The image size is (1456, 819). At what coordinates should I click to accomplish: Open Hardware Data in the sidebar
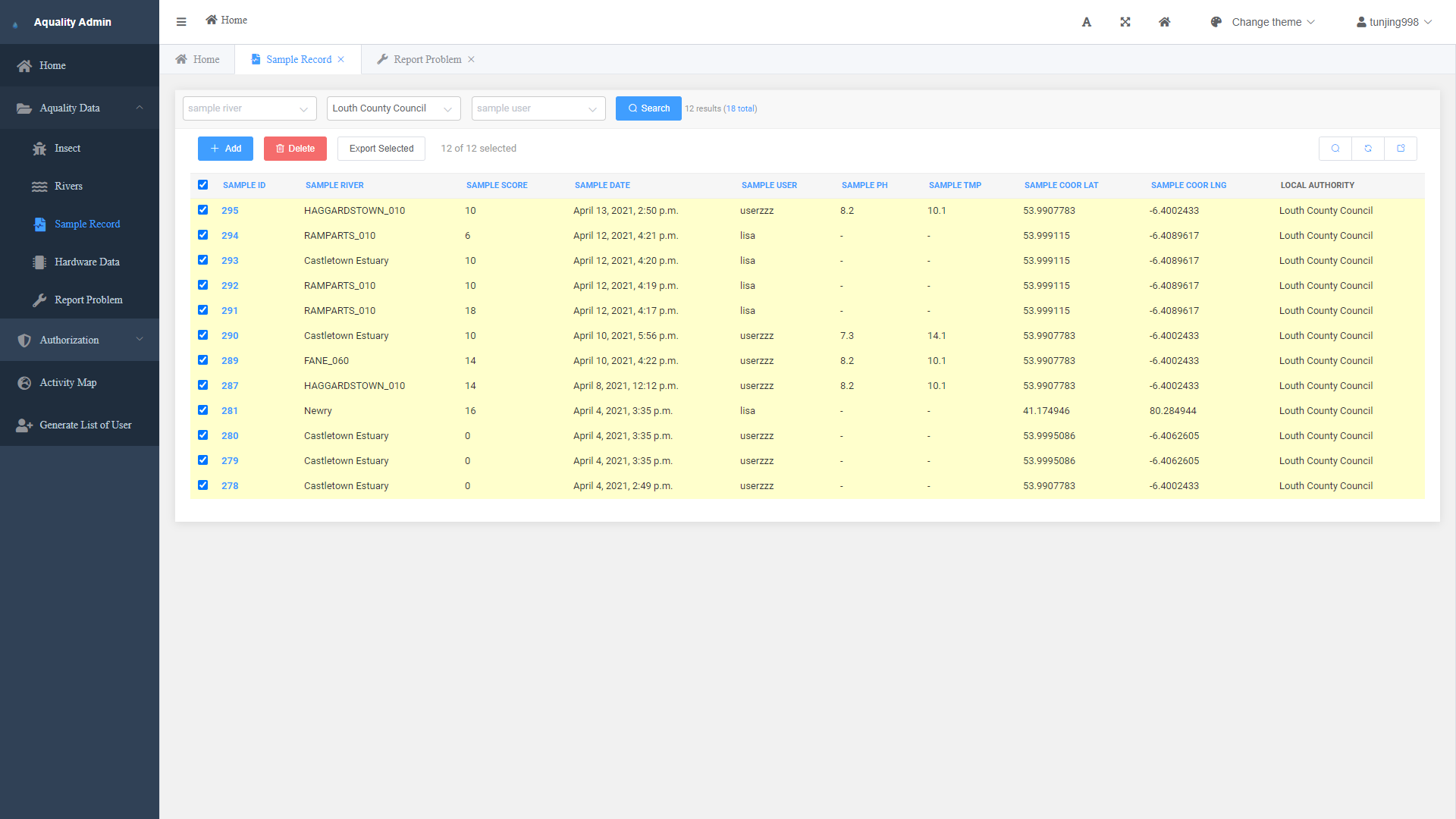[x=80, y=262]
